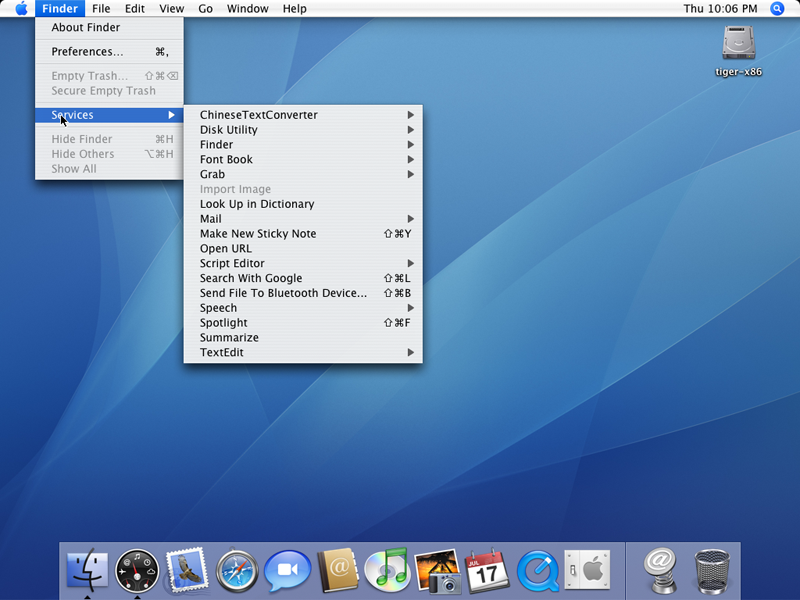Launch QuickTime Player from the Dock
Screen dimensions: 800x600
pos(537,571)
